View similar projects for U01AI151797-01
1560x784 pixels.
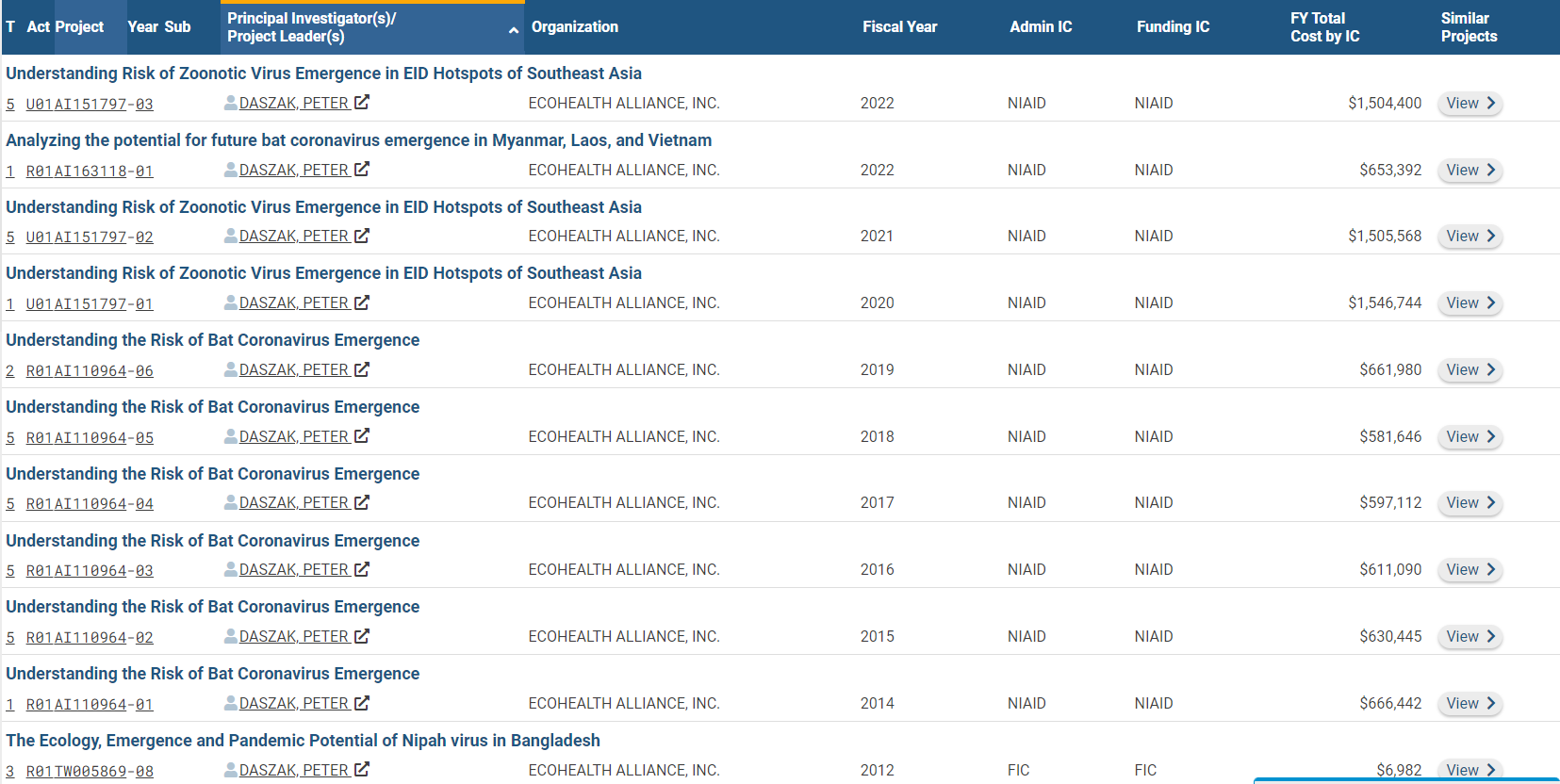click(x=1470, y=303)
